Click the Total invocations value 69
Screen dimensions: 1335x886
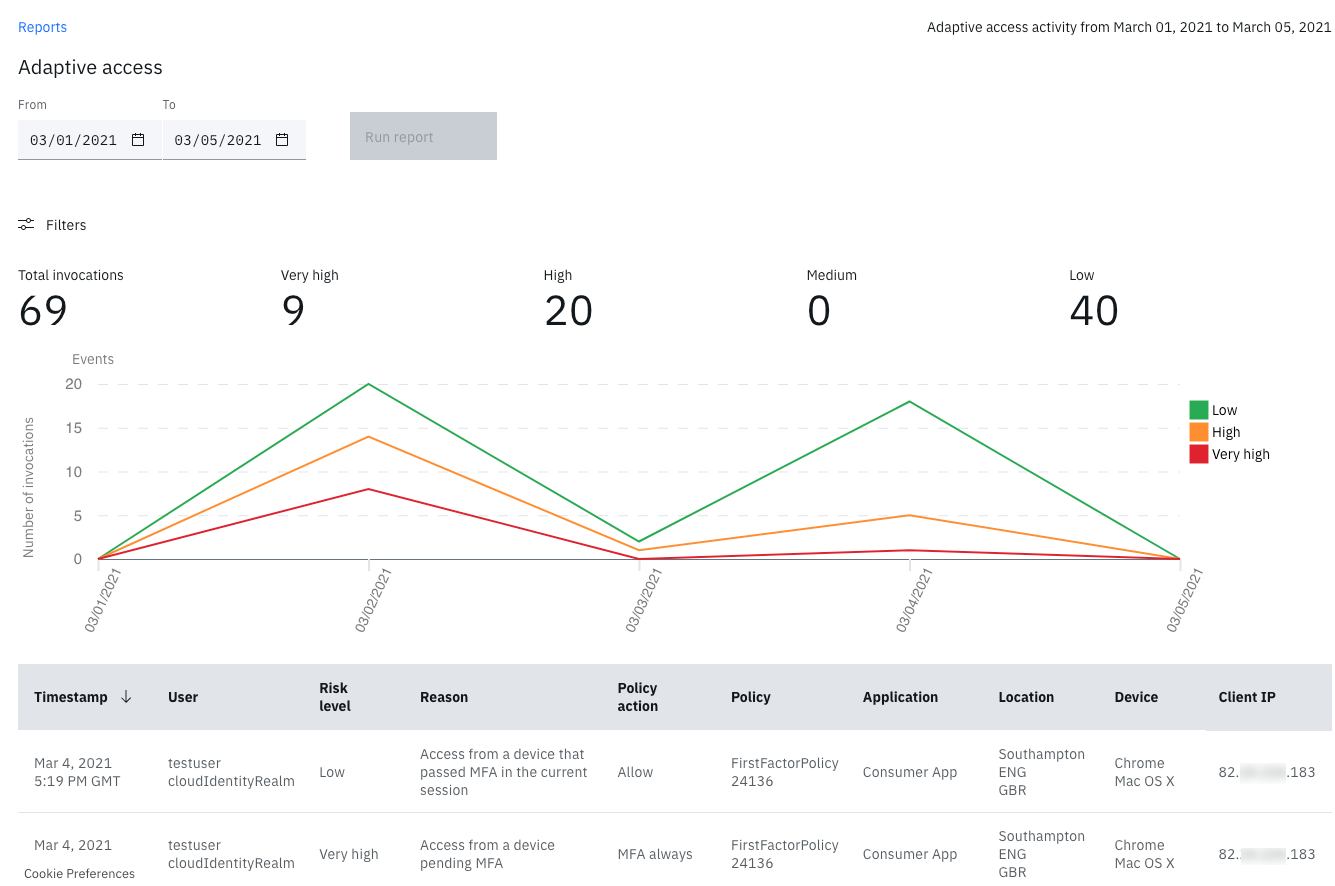pyautogui.click(x=43, y=311)
